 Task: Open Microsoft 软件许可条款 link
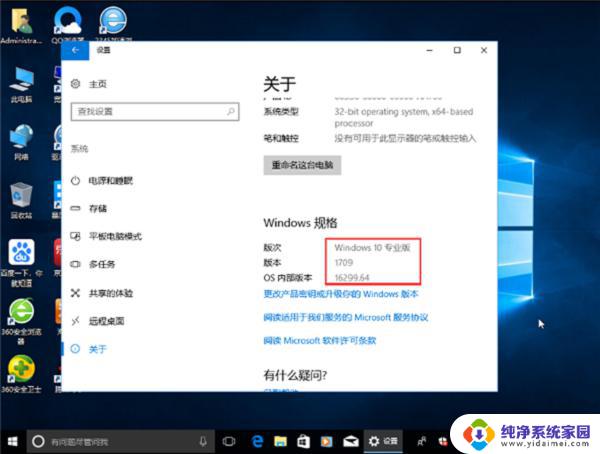[319, 340]
